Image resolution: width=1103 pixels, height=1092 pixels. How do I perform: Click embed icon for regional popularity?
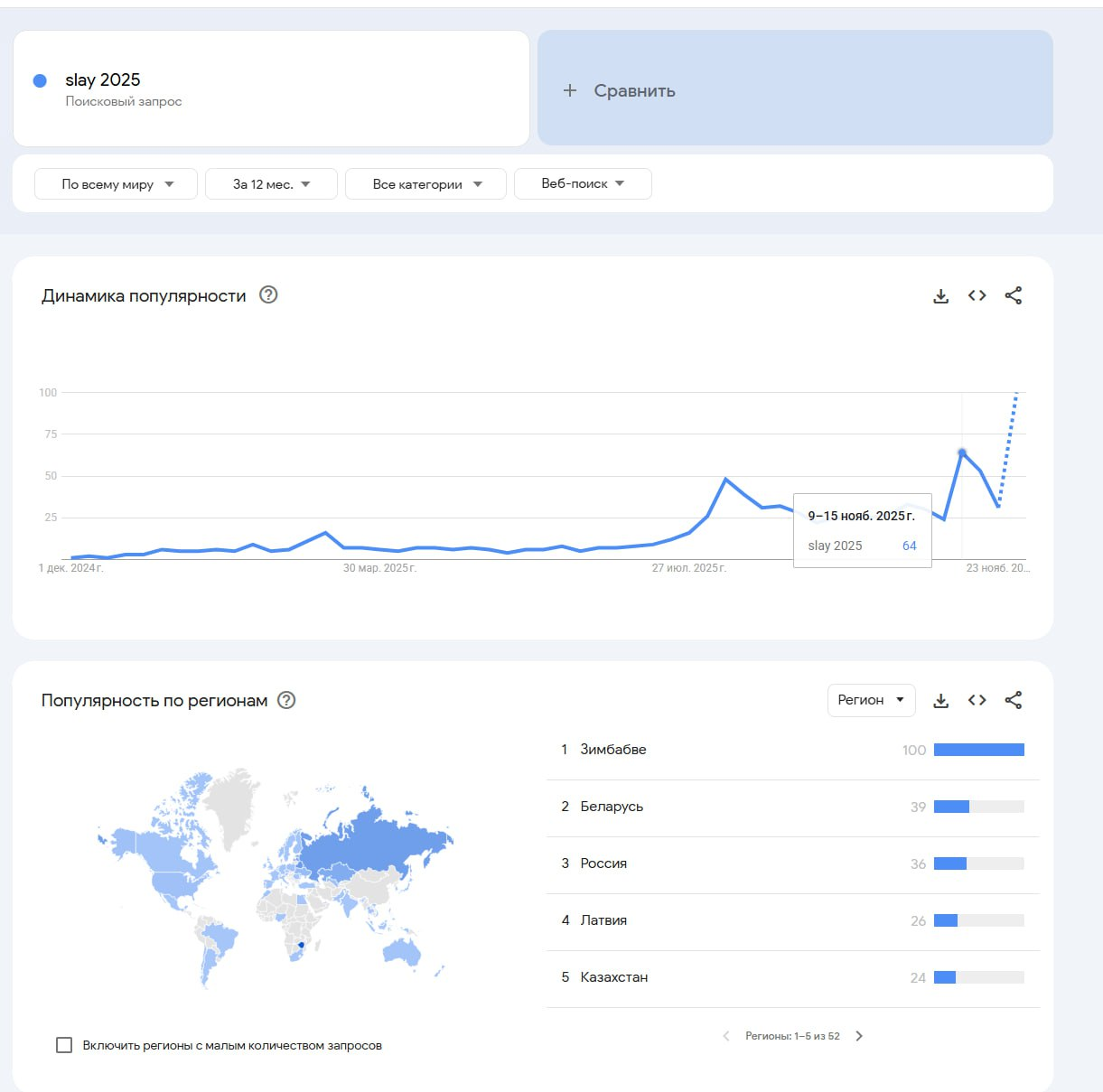[977, 701]
